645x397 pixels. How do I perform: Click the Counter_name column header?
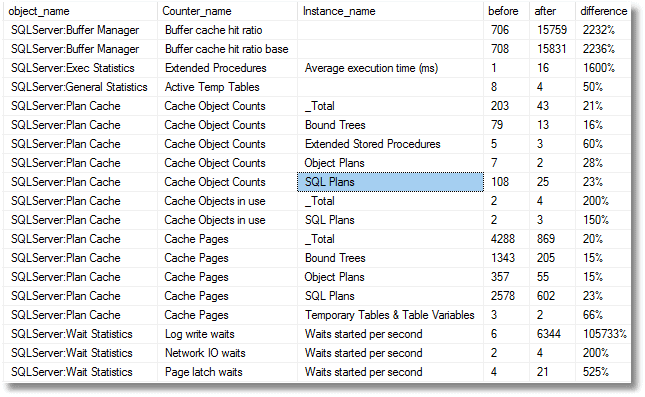[227, 11]
